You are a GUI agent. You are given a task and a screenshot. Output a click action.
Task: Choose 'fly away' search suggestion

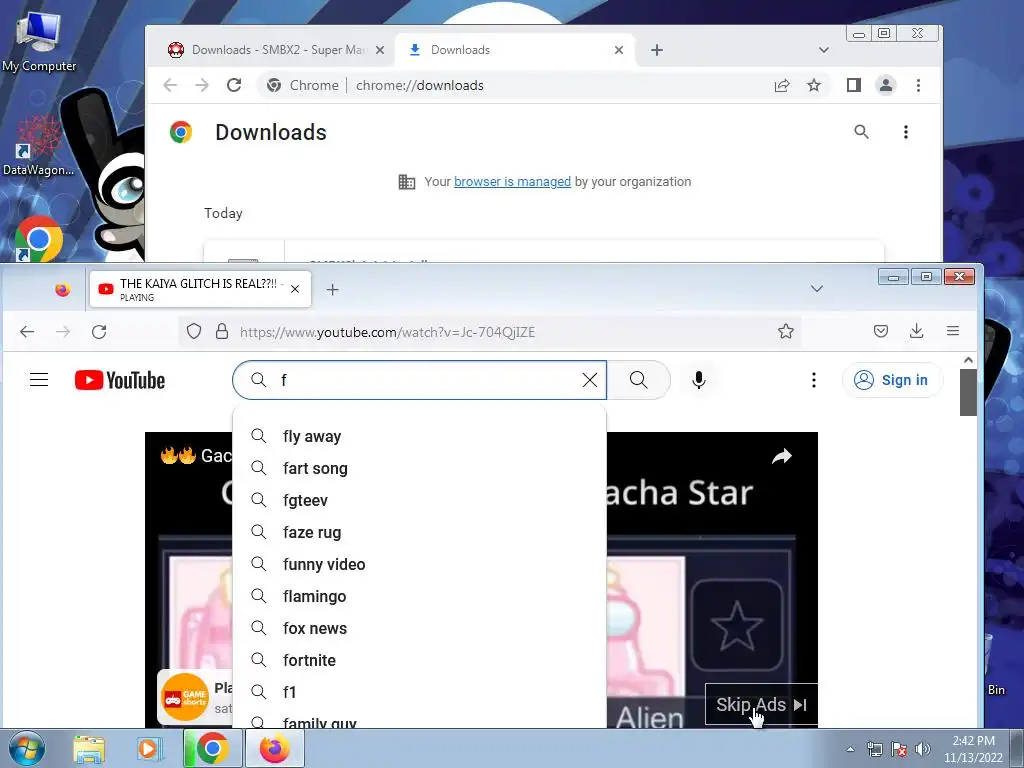[x=419, y=436]
